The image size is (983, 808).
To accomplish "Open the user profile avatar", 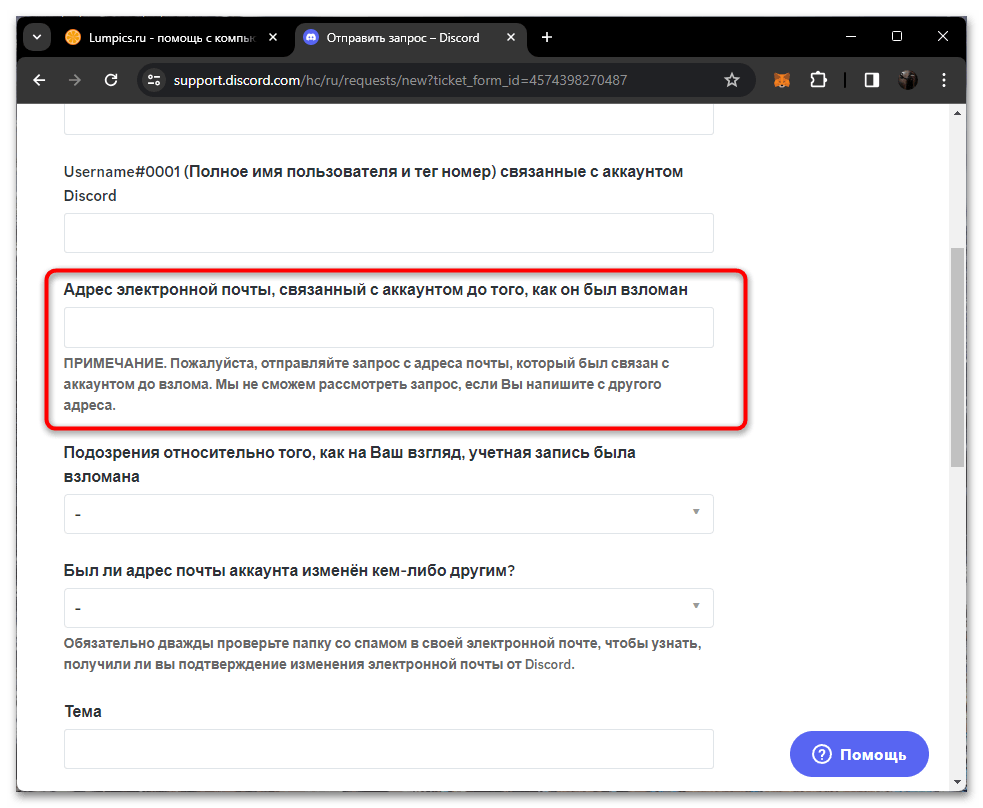I will pyautogui.click(x=908, y=80).
